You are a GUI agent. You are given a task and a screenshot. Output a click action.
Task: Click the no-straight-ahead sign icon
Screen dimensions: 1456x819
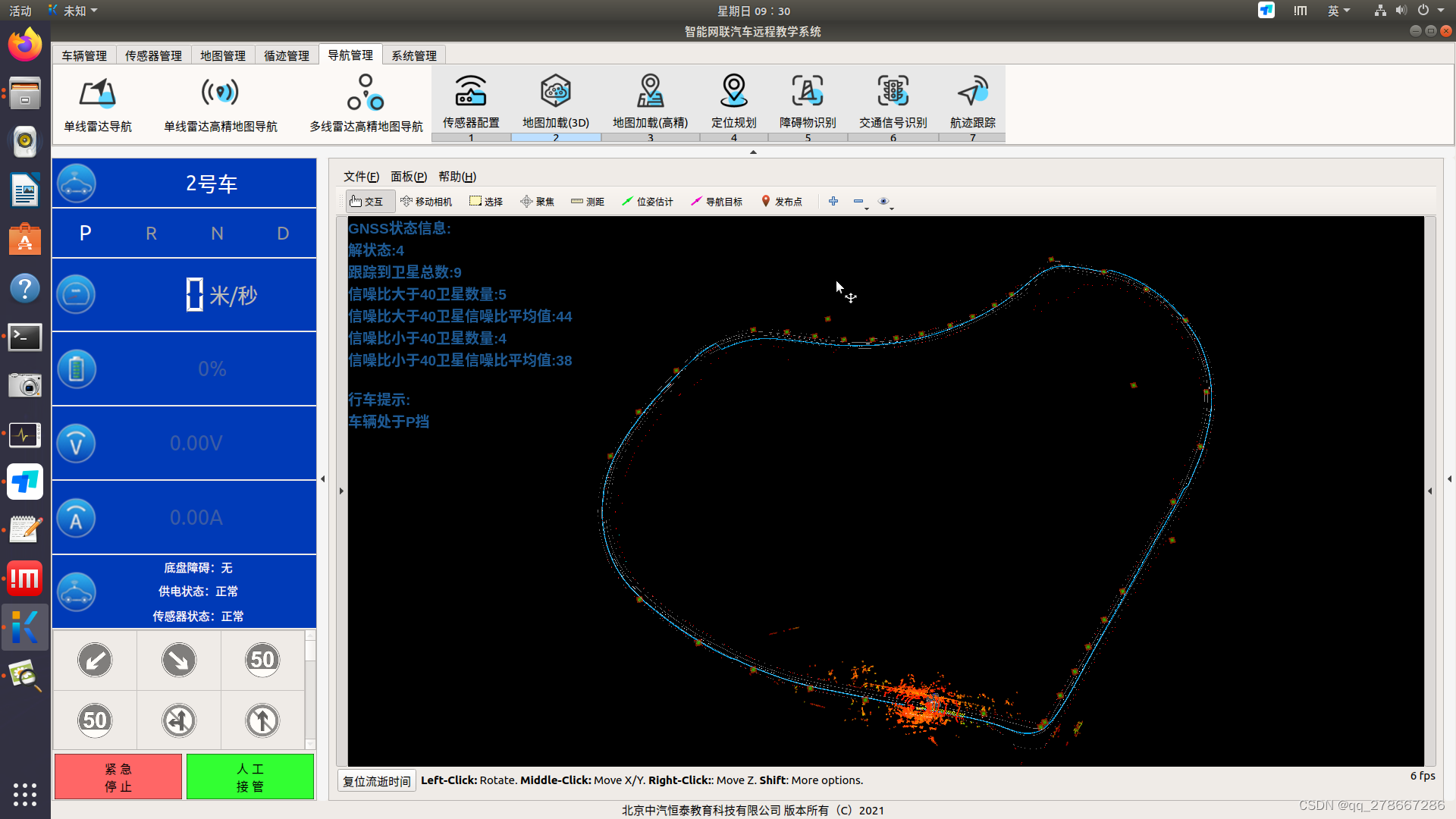pyautogui.click(x=262, y=720)
